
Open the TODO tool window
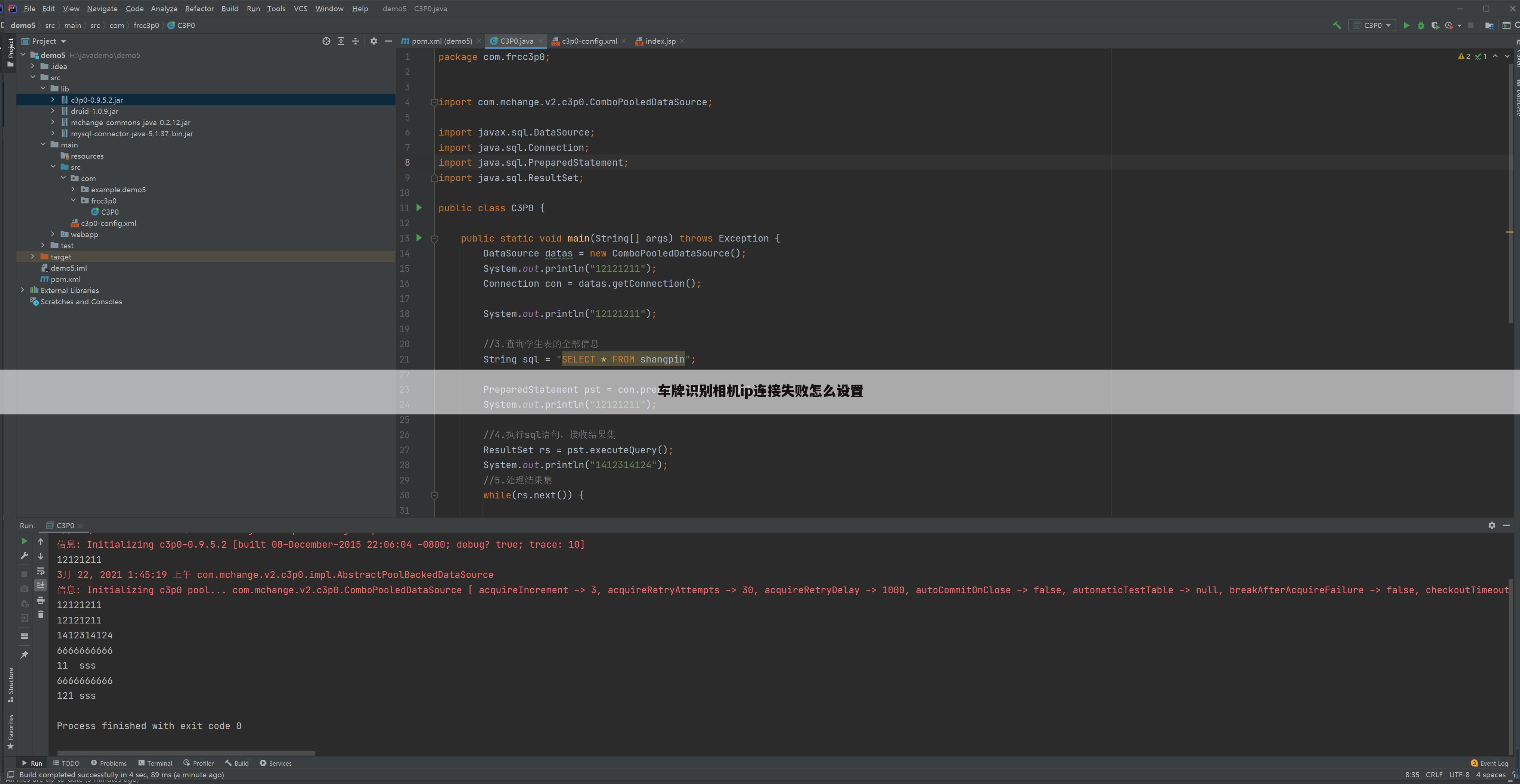click(x=66, y=763)
